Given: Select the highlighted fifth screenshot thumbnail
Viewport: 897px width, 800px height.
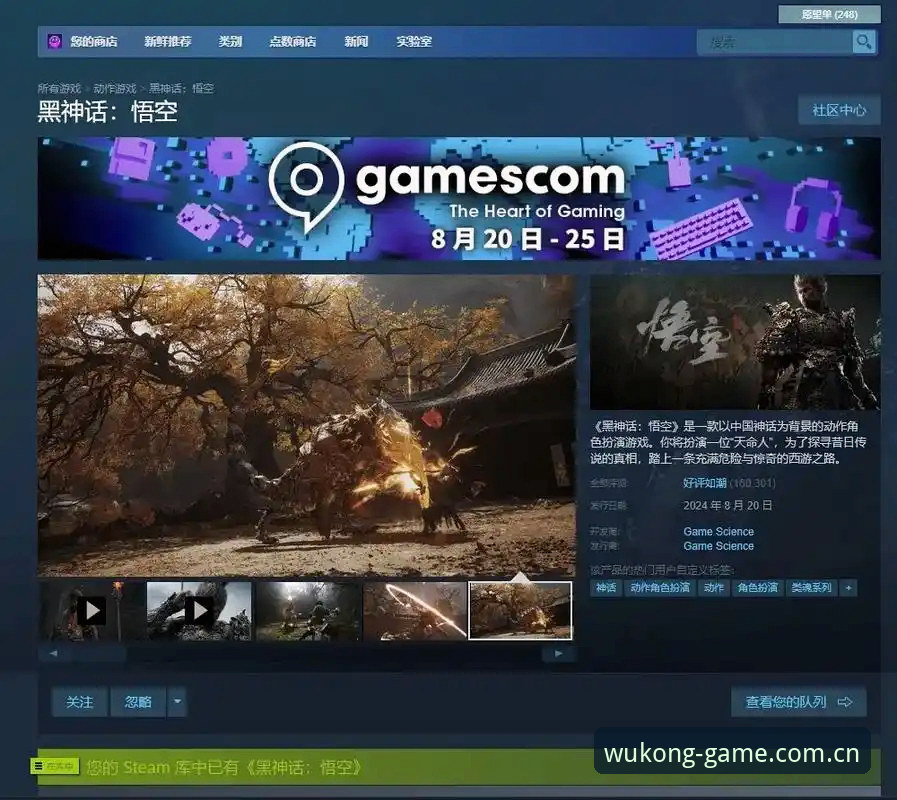Looking at the screenshot, I should coord(521,611).
